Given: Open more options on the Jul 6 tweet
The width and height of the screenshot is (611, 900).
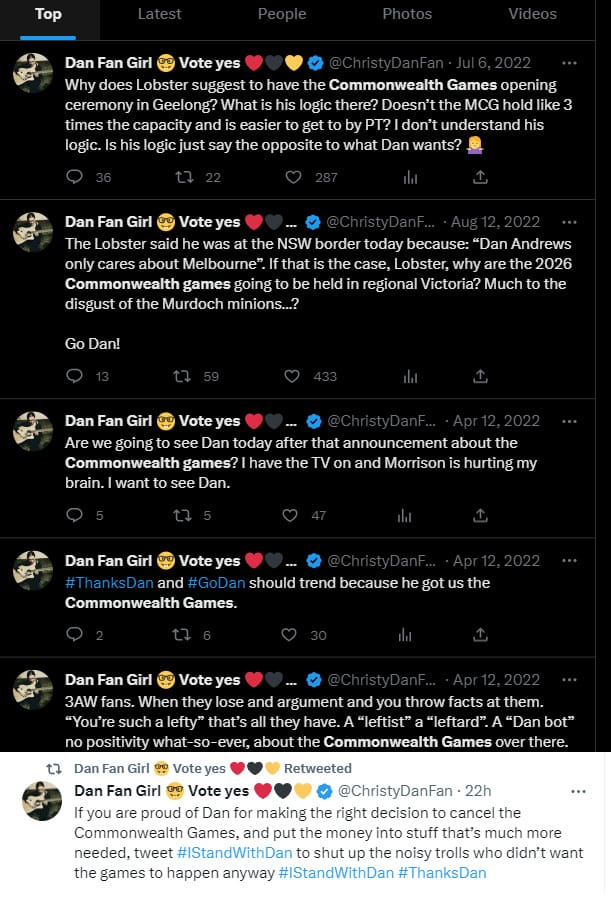Looking at the screenshot, I should click(x=569, y=62).
